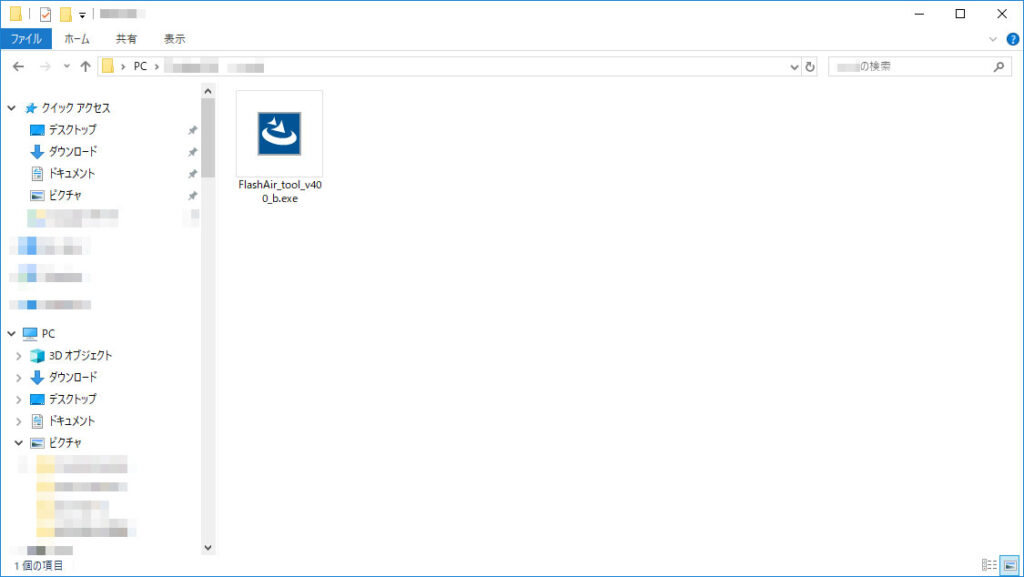This screenshot has width=1024, height=577.
Task: Click the search magnifier icon
Action: (999, 67)
